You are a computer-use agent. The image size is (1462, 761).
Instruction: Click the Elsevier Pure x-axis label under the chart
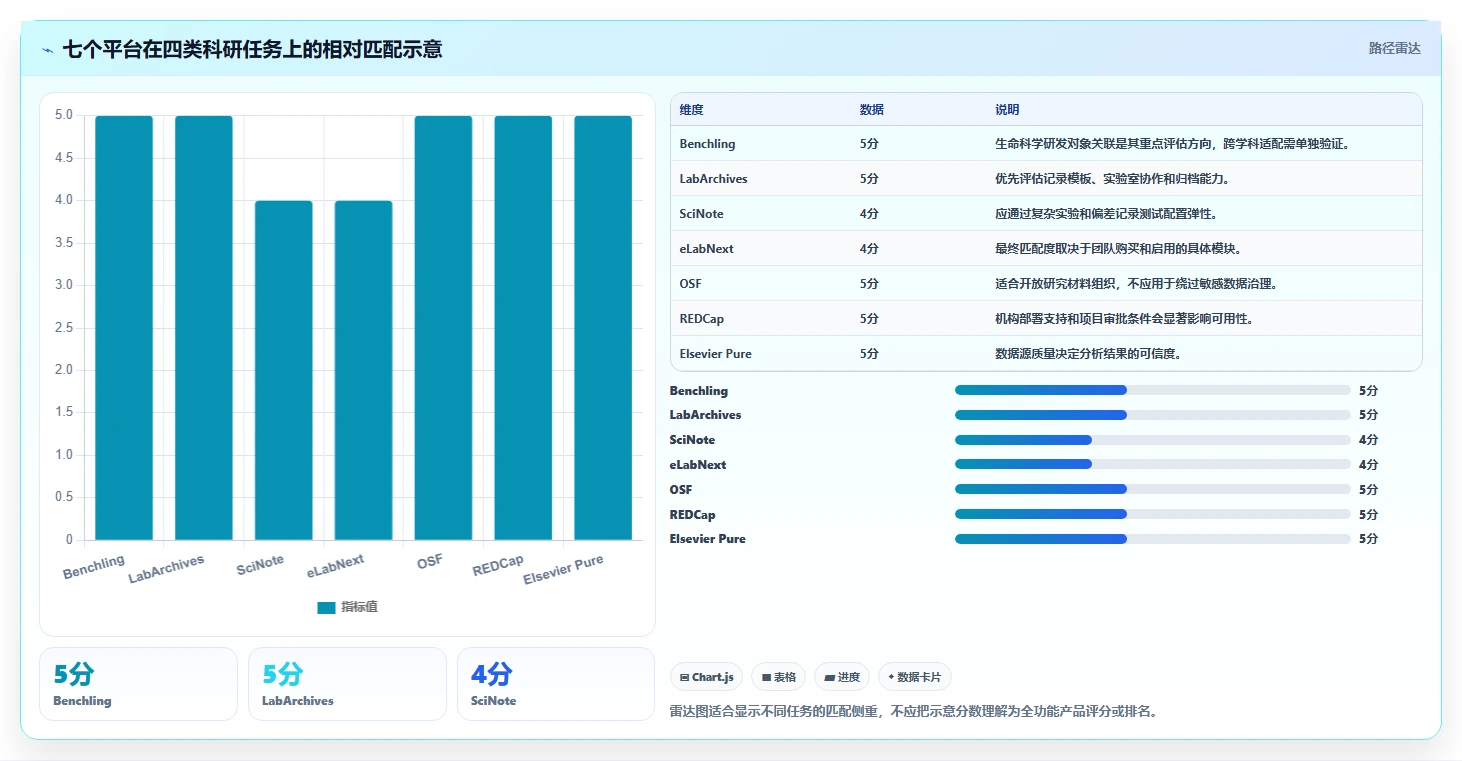click(x=564, y=570)
